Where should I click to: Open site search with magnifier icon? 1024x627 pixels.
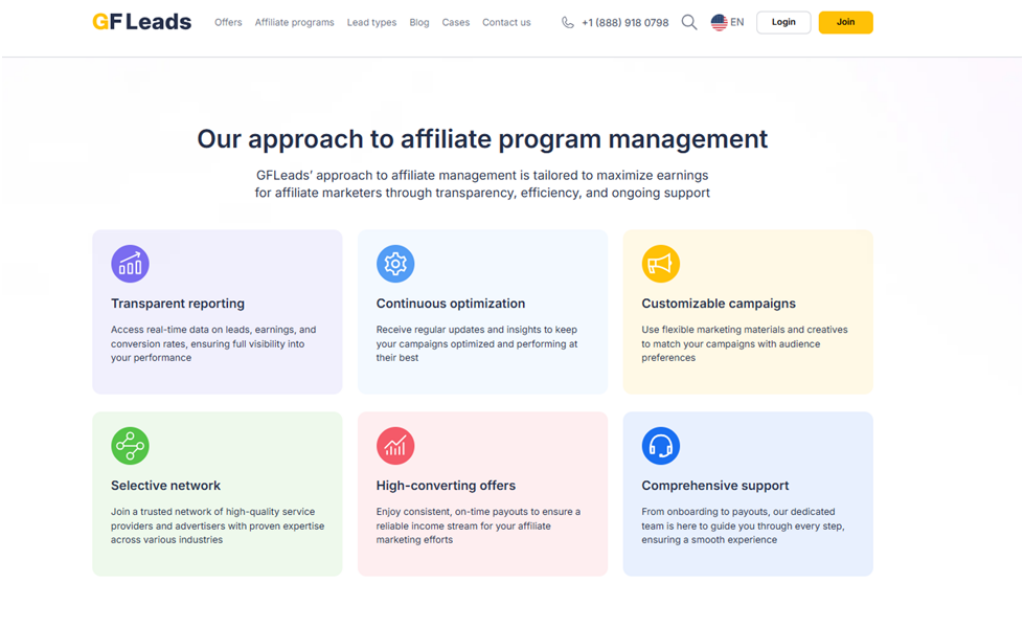(x=689, y=22)
